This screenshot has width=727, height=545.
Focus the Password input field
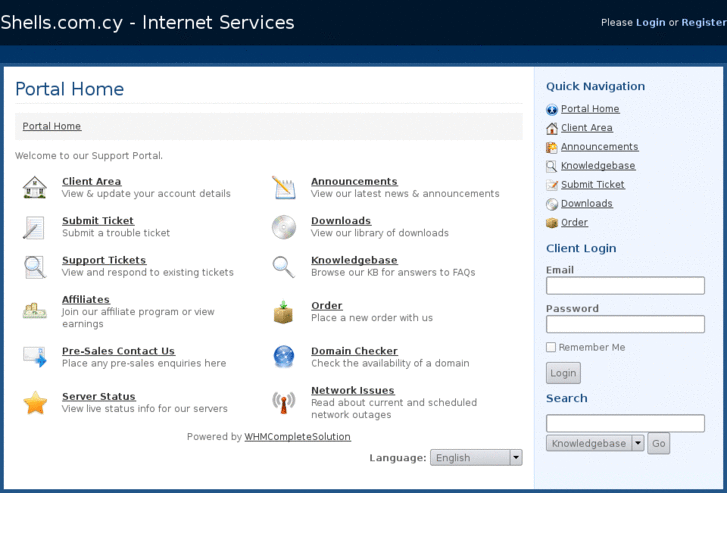pyautogui.click(x=625, y=325)
